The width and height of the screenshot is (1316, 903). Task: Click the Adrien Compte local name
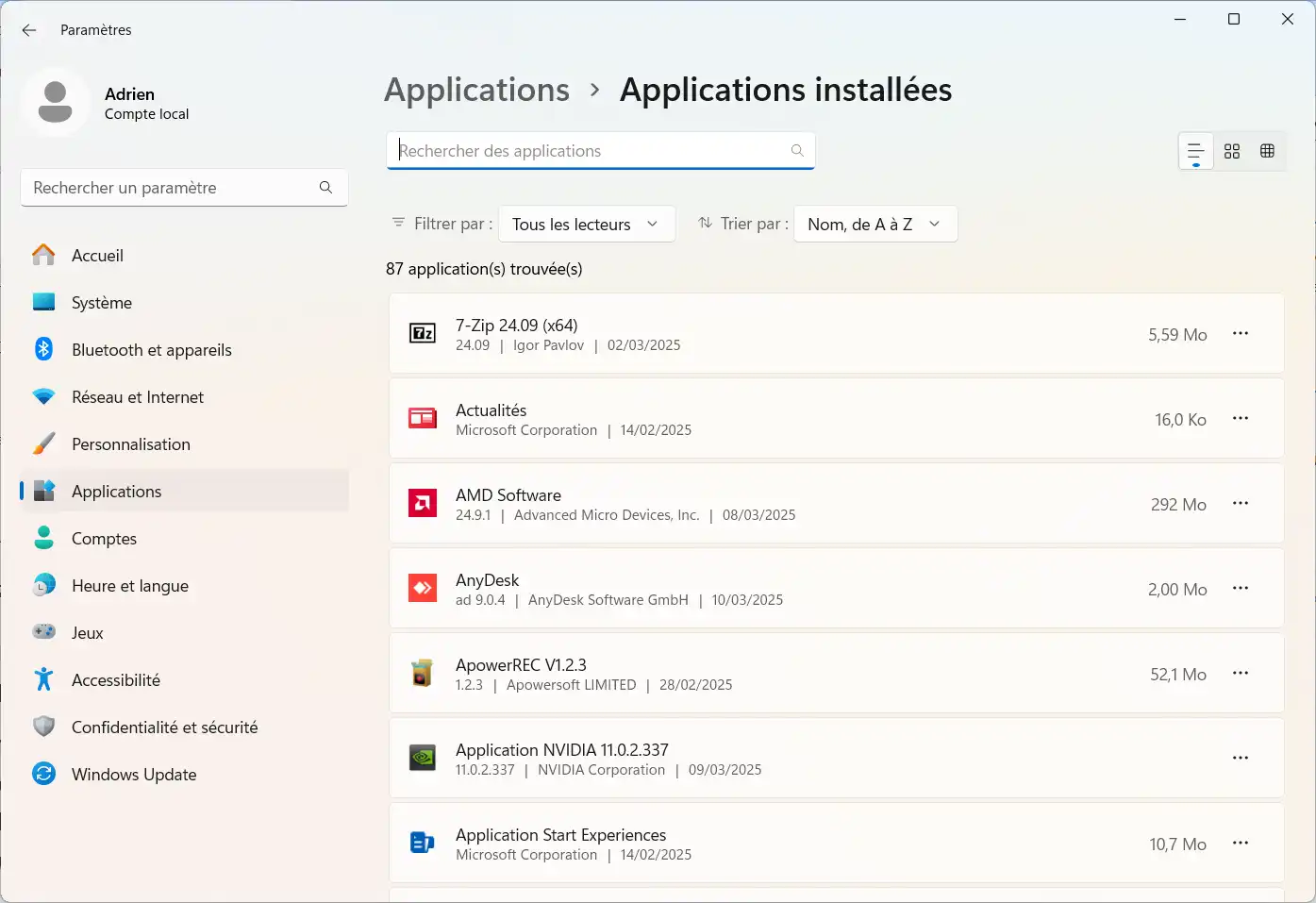tap(146, 104)
